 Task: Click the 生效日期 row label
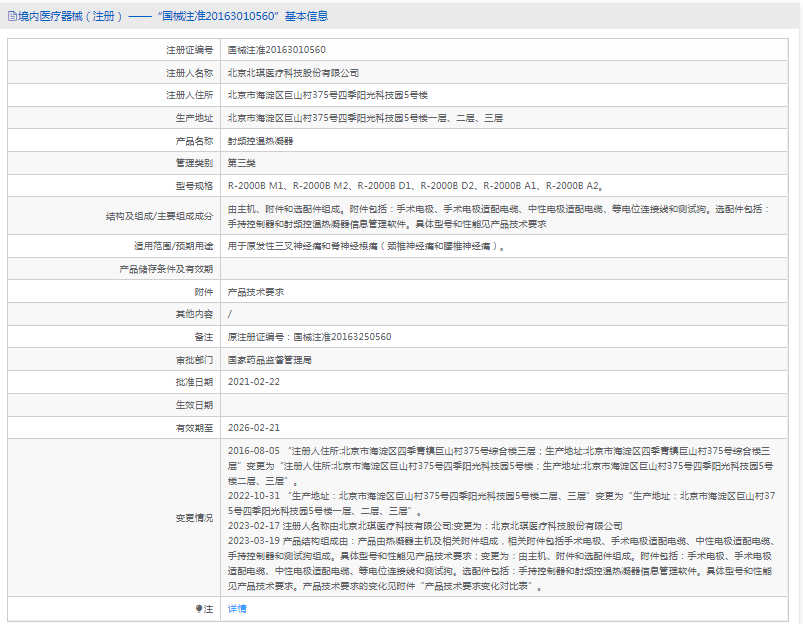(194, 405)
